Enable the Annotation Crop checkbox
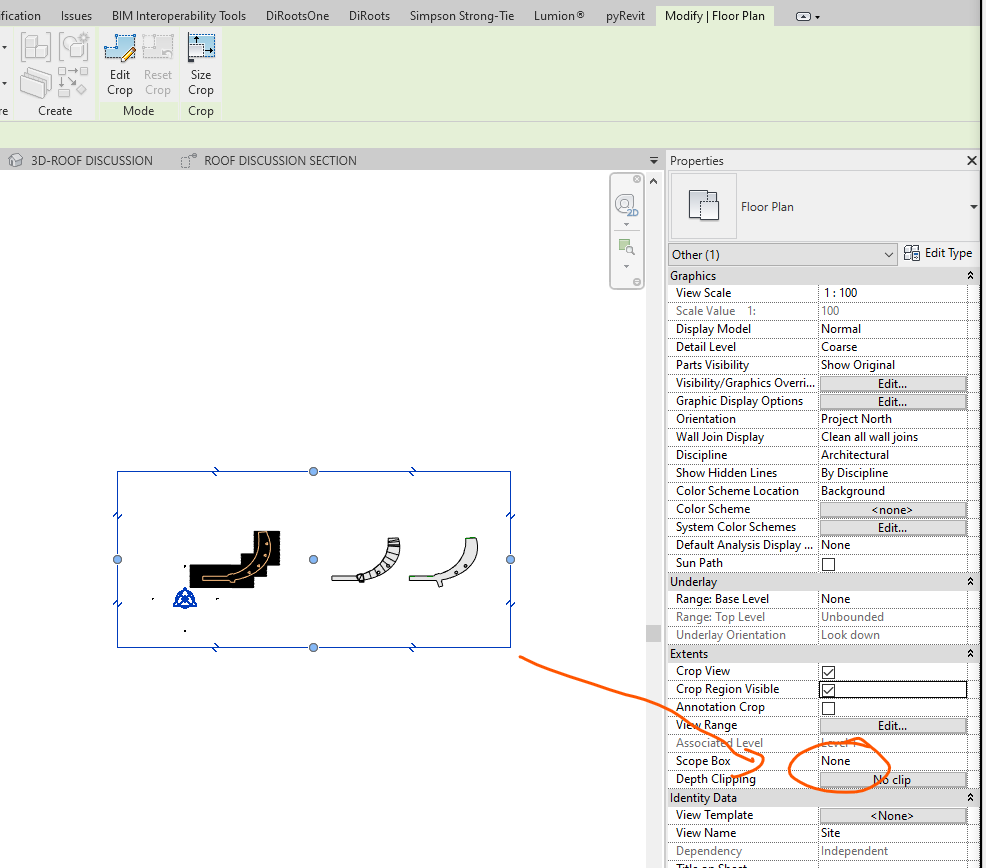986x868 pixels. click(826, 707)
